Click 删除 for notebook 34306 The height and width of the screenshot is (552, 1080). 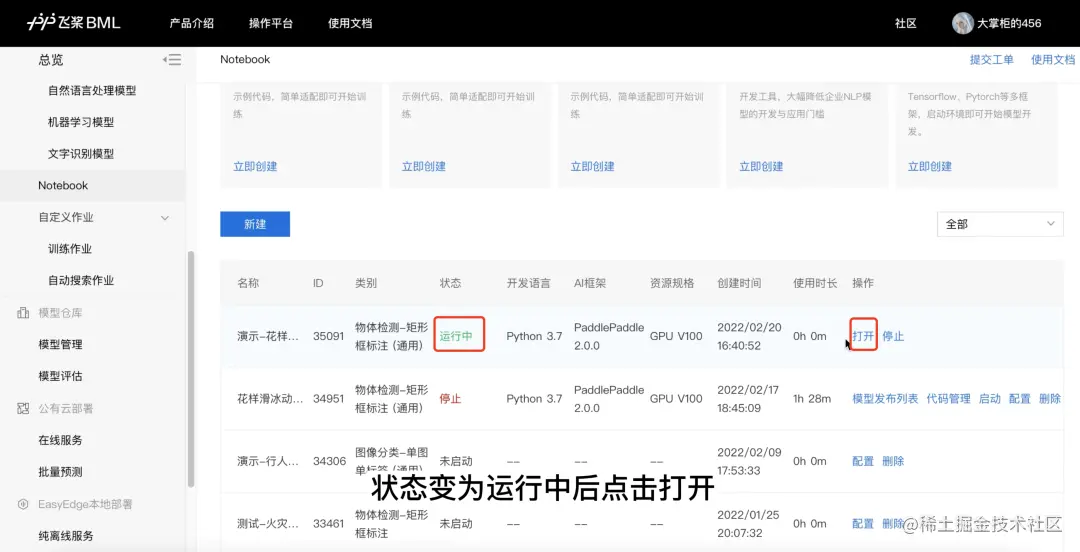[x=893, y=461]
